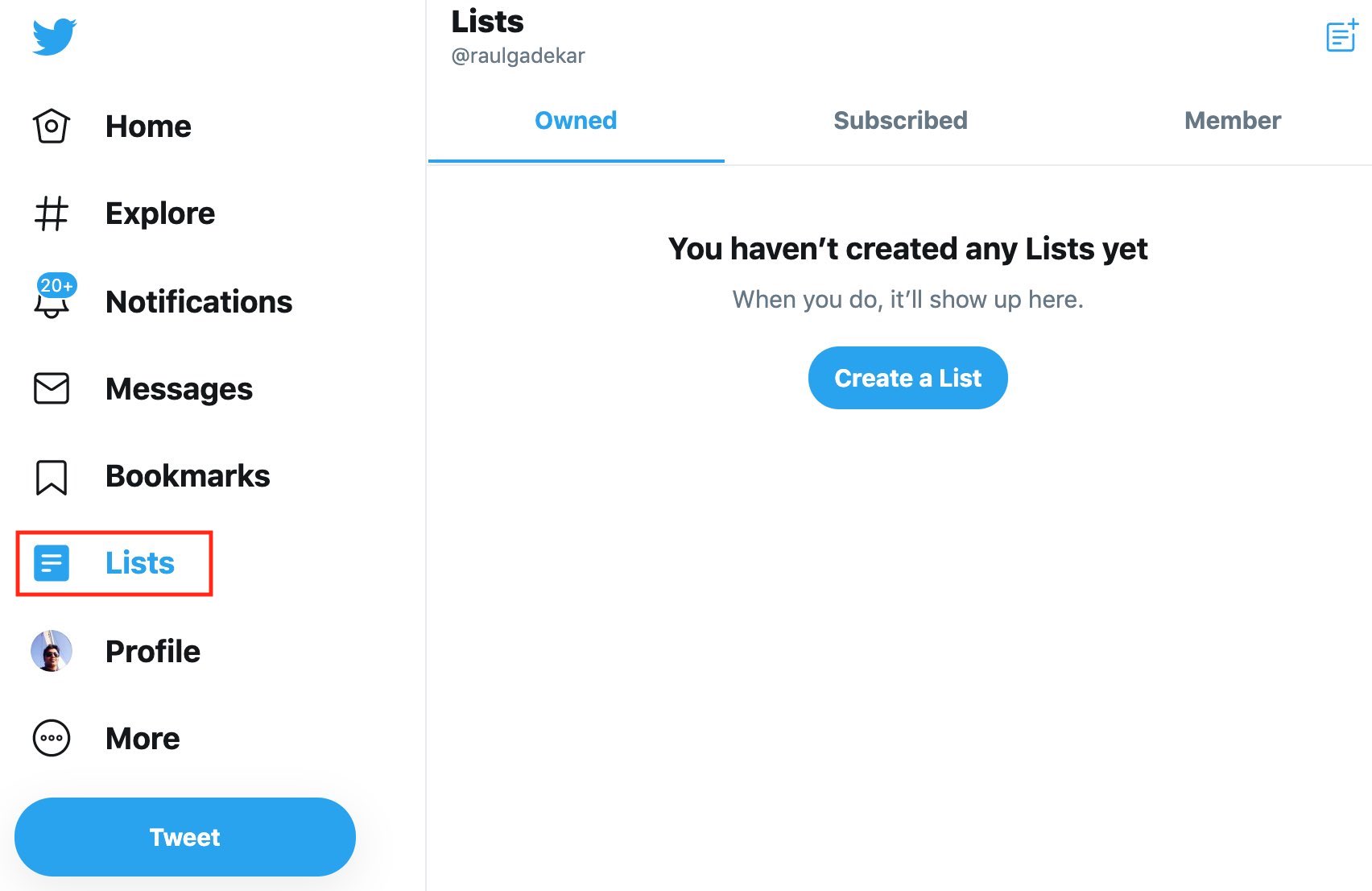1372x891 pixels.
Task: Open the Owned lists tab
Action: (x=575, y=121)
